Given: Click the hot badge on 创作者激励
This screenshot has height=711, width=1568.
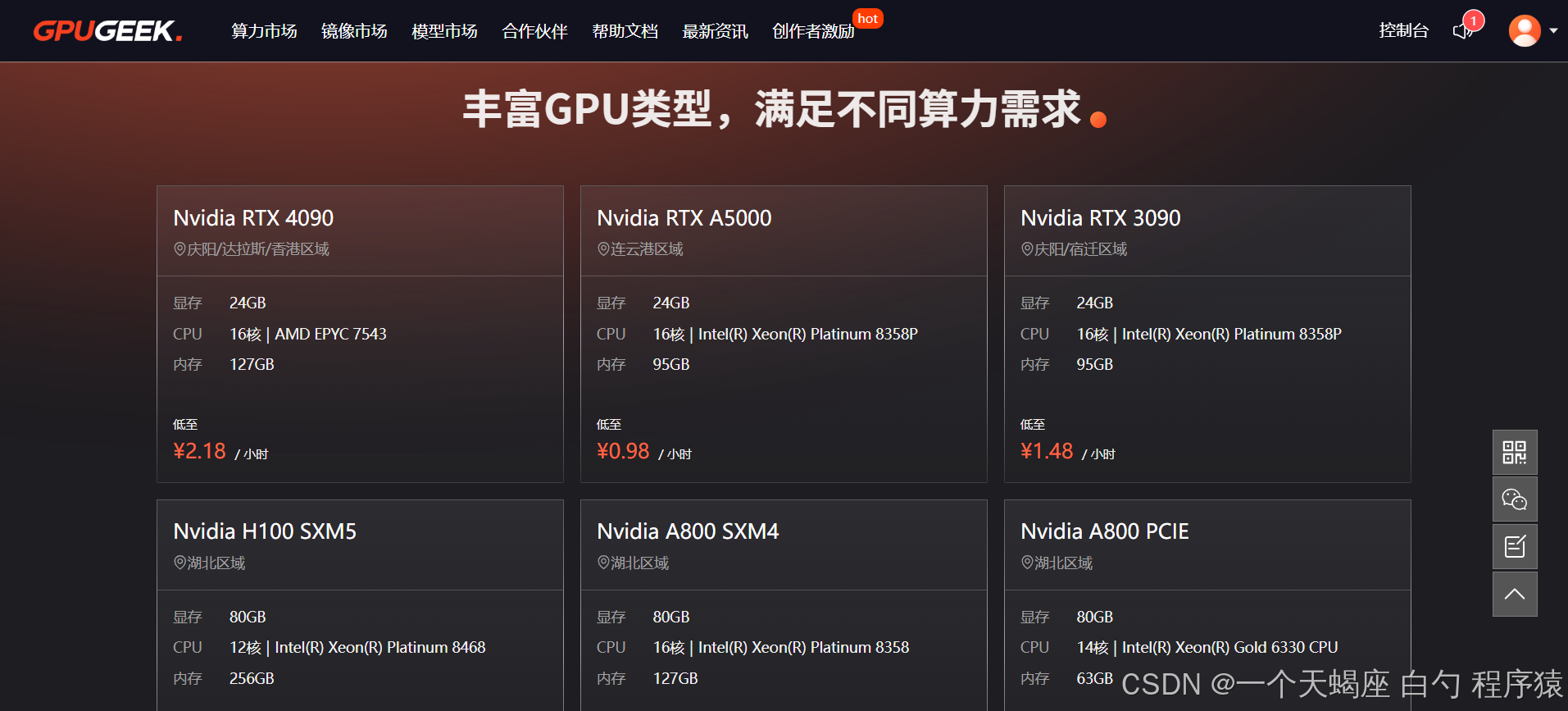Looking at the screenshot, I should (x=867, y=19).
